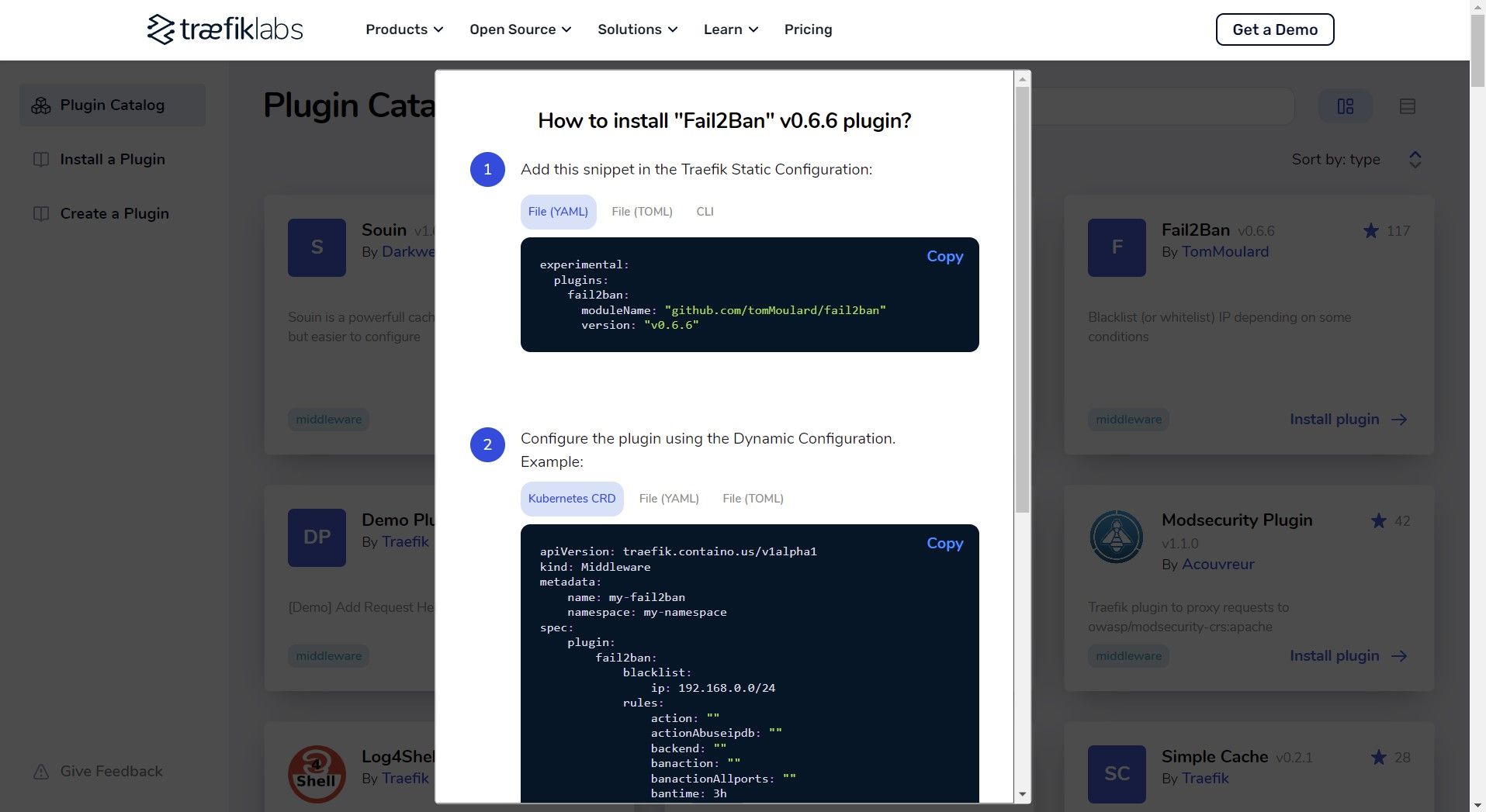Click the Modsecurity Plugin card title

[x=1237, y=520]
